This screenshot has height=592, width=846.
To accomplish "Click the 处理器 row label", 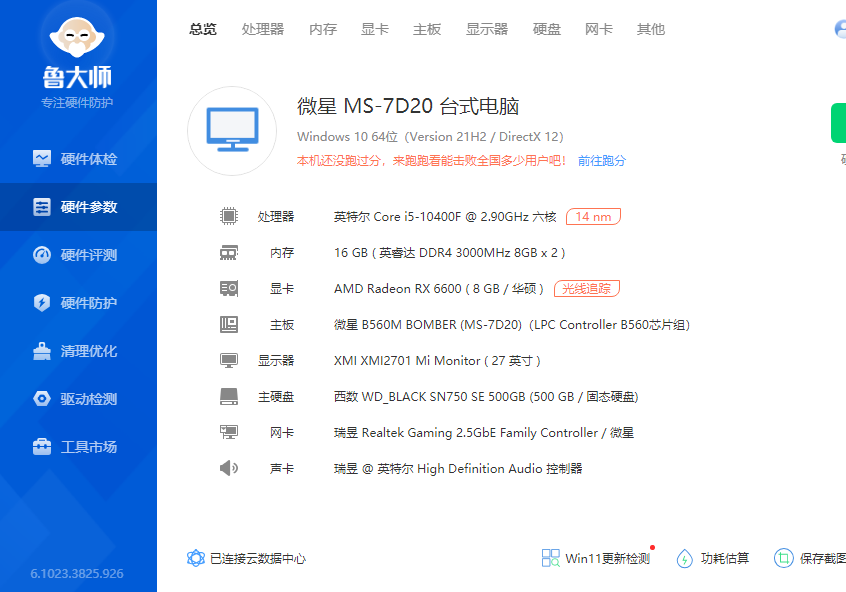I will [276, 216].
